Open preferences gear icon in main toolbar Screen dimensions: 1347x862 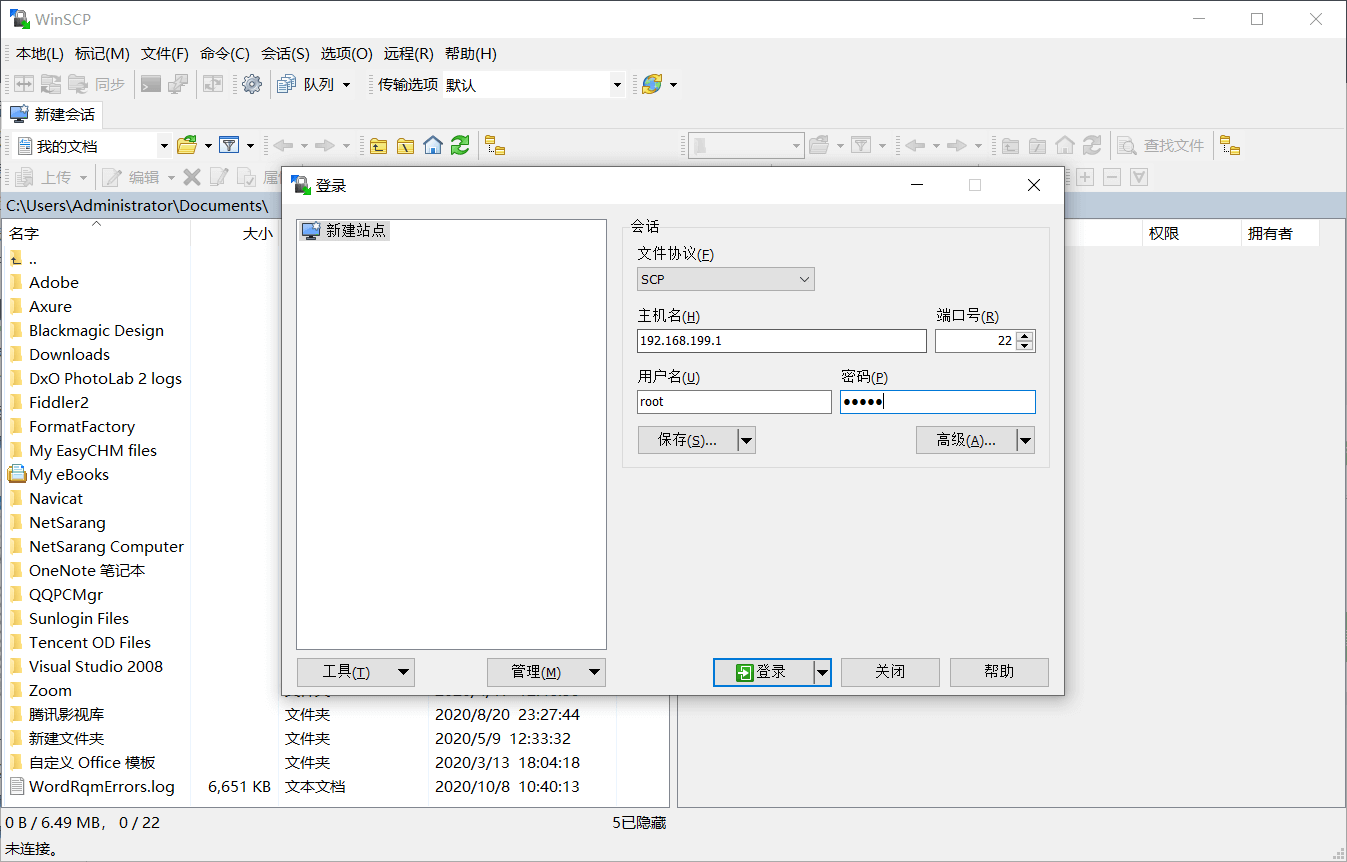pyautogui.click(x=252, y=85)
